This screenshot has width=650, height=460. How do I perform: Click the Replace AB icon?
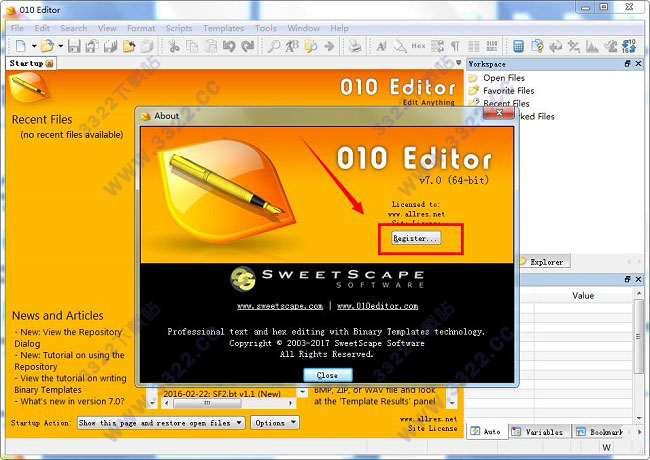pos(292,46)
